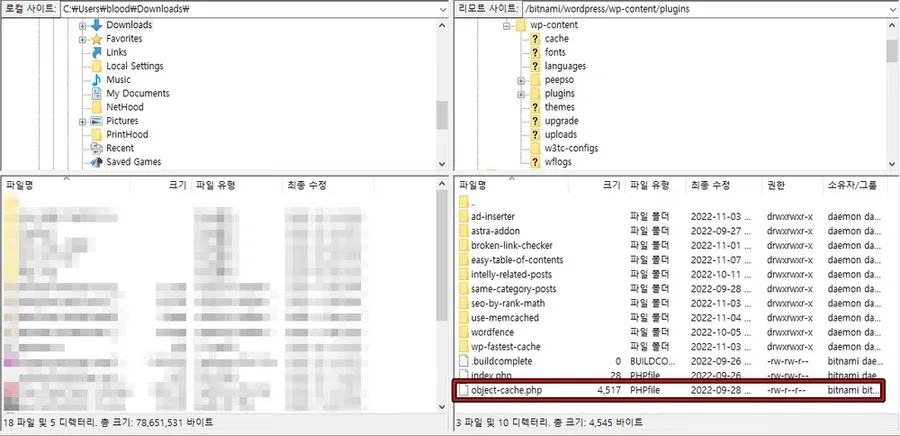Click the wordfence folder icon
Viewport: 900px width, 436px height.
coord(464,332)
